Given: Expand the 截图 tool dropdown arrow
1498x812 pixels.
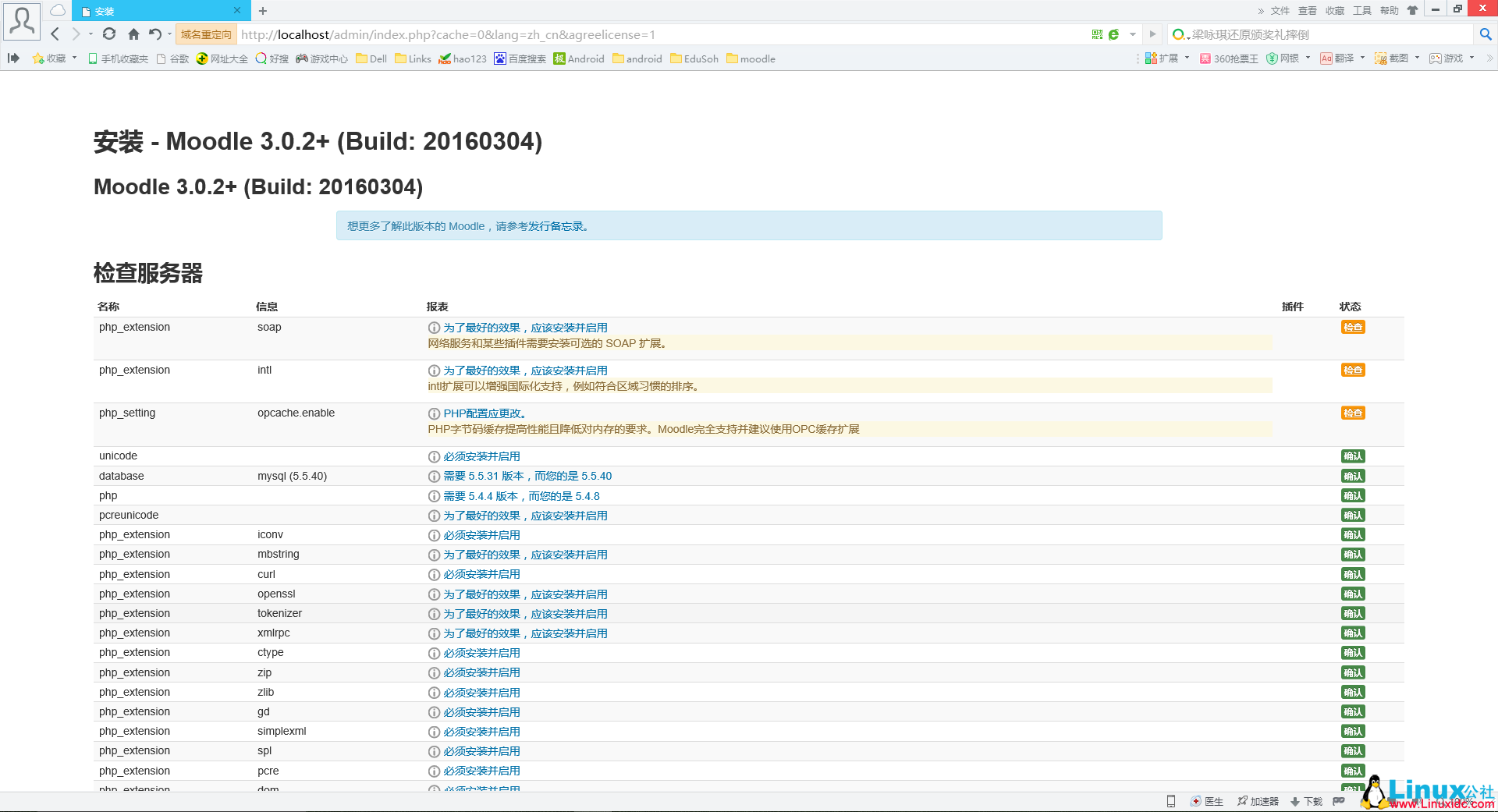Looking at the screenshot, I should point(1417,59).
